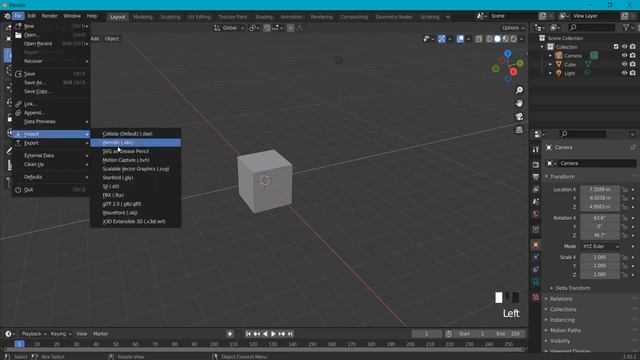
Task: Open the Output properties tab icon
Action: pos(536,177)
